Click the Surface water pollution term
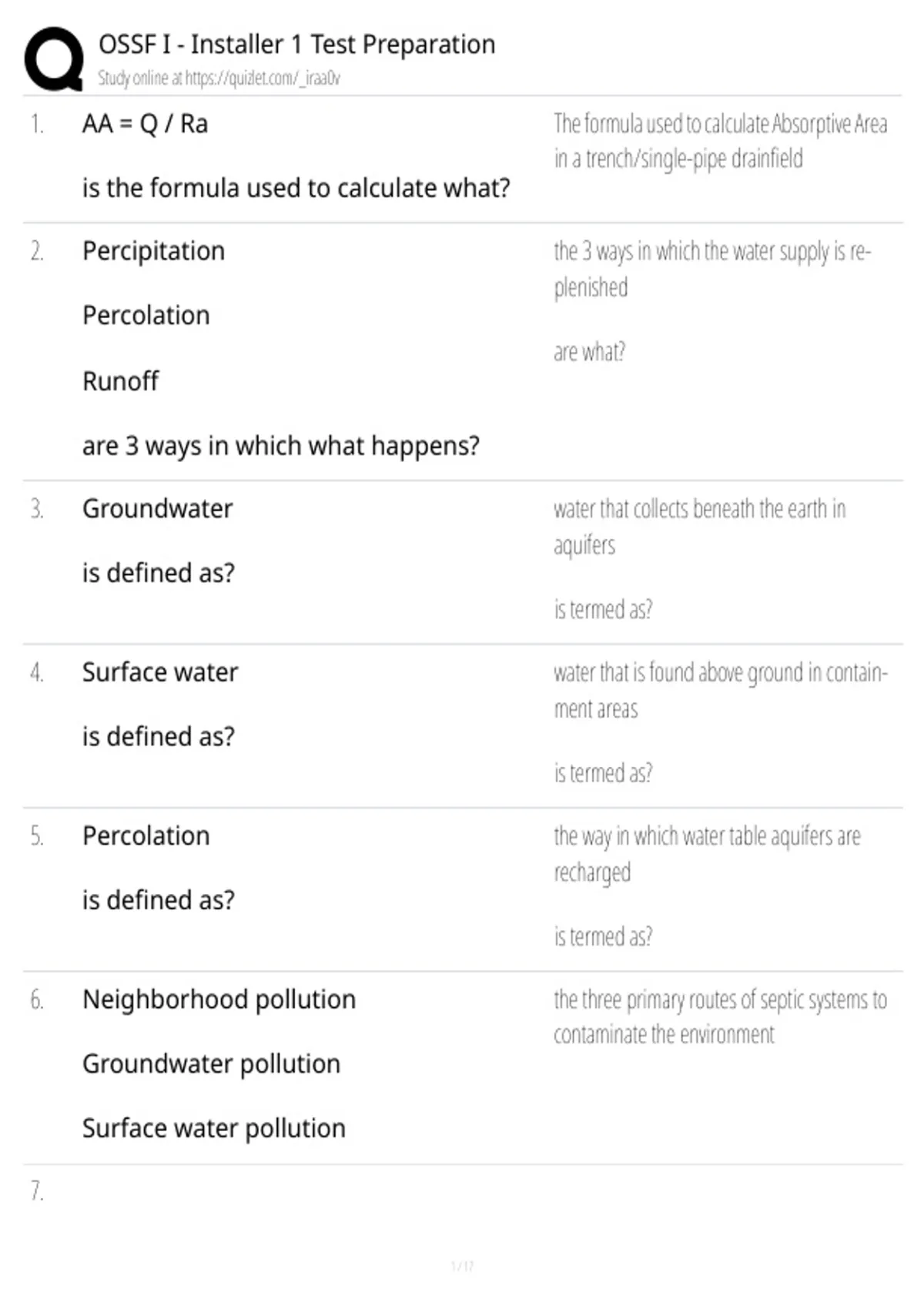The width and height of the screenshot is (924, 1309). 213,1129
